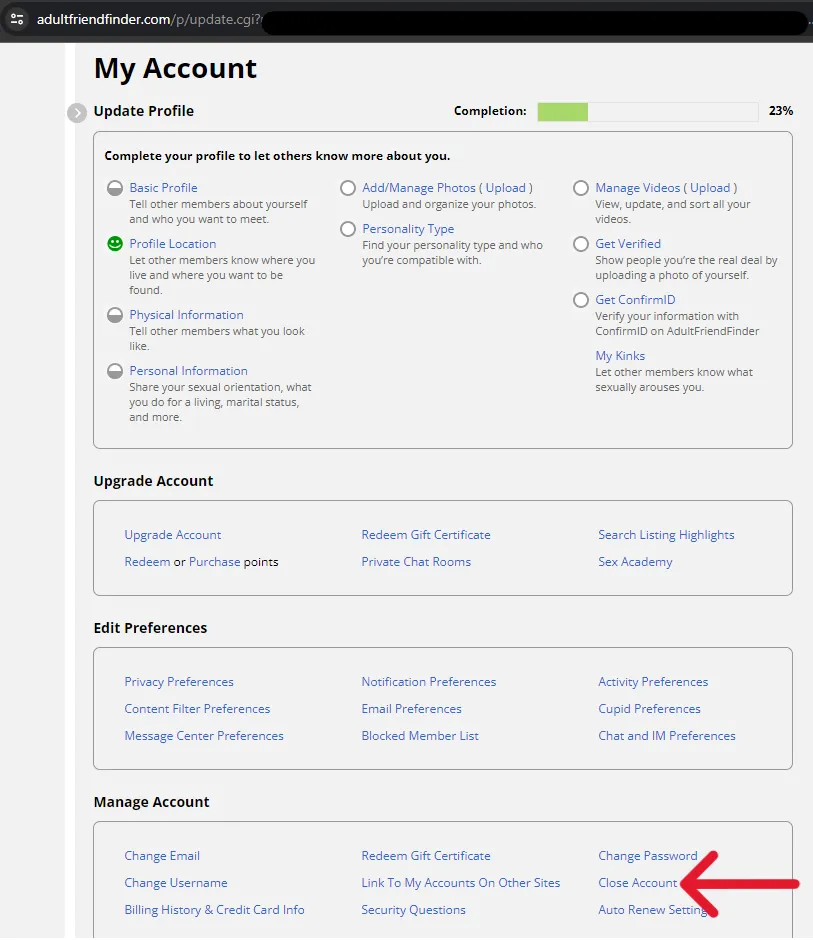Click the browser address bar URL
Viewport: 813px width, 940px height.
pyautogui.click(x=149, y=19)
